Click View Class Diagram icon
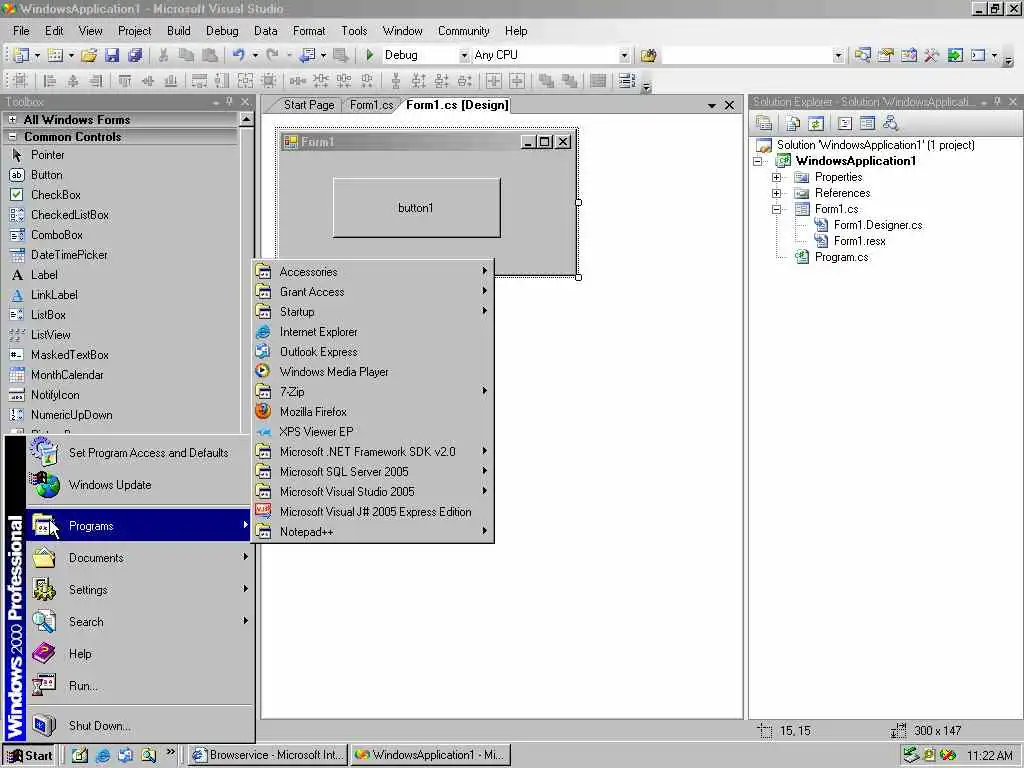This screenshot has width=1024, height=768. pyautogui.click(x=890, y=123)
